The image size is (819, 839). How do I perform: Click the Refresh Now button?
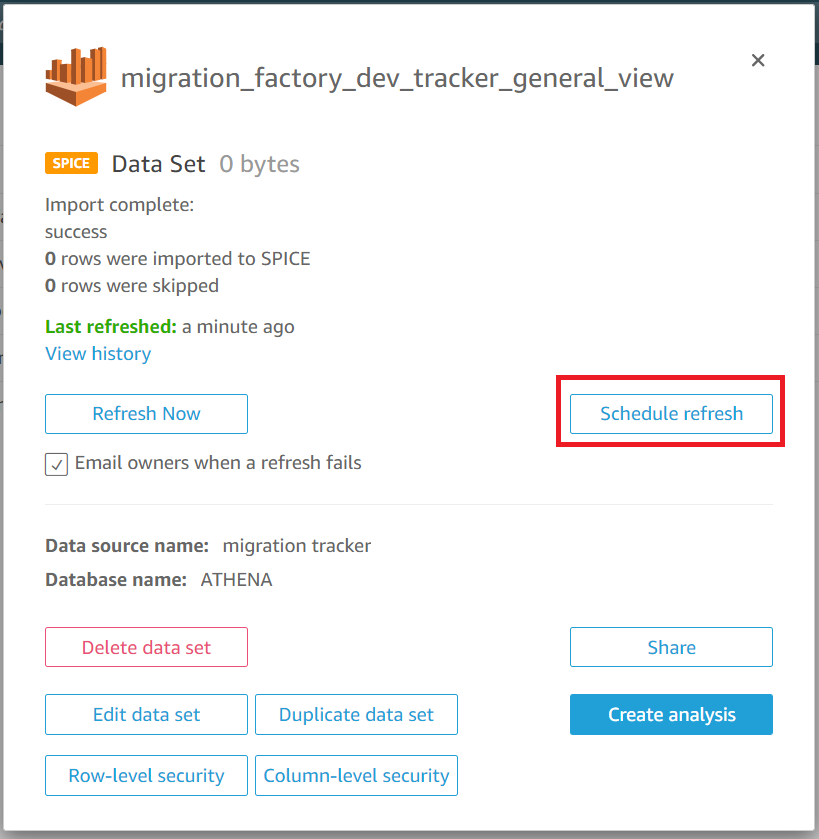click(146, 414)
